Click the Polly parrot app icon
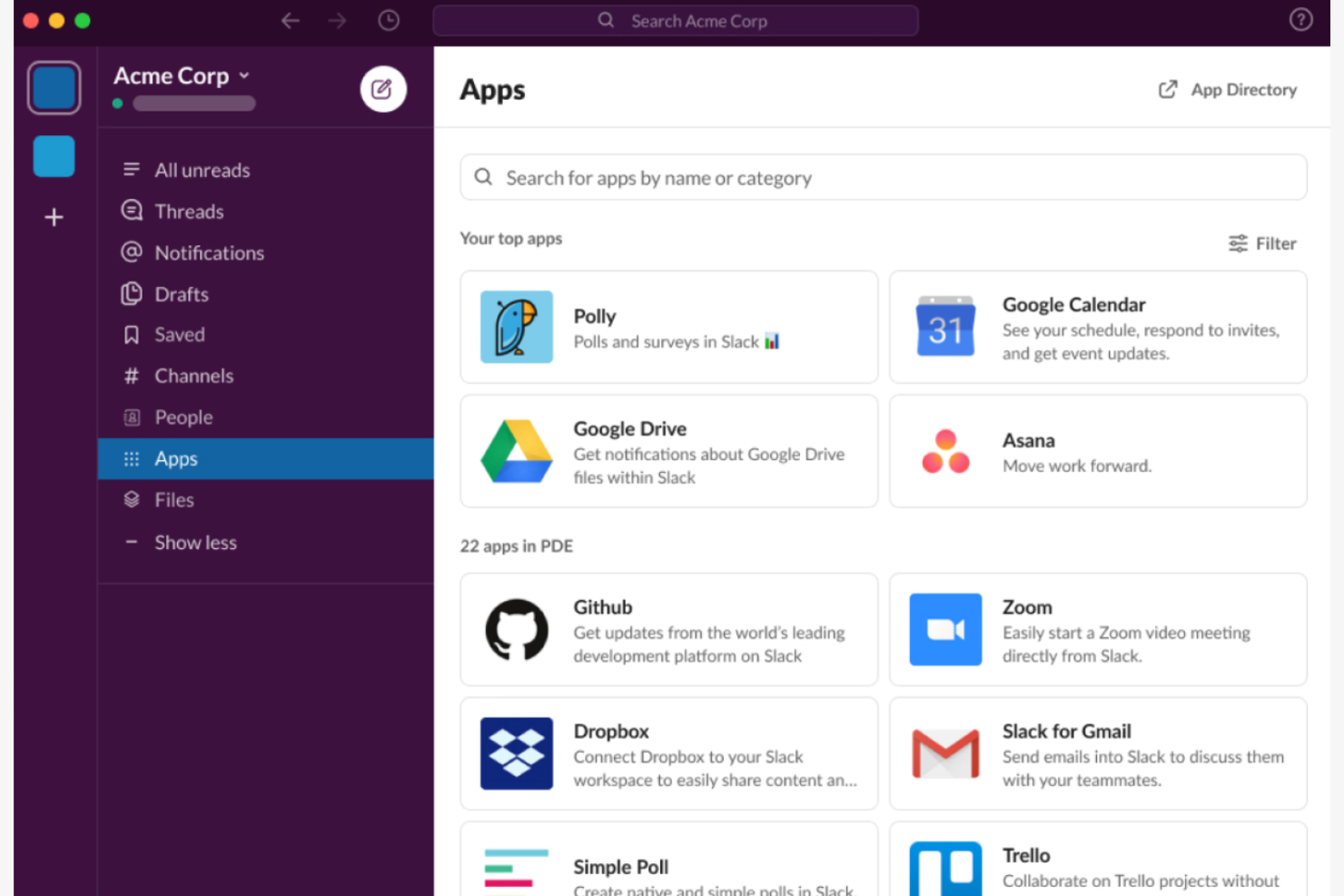Viewport: 1344px width, 896px height. pos(517,327)
